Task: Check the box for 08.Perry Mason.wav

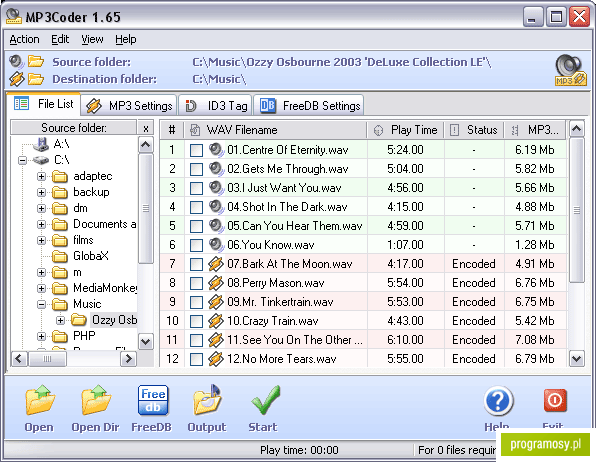Action: tap(196, 283)
